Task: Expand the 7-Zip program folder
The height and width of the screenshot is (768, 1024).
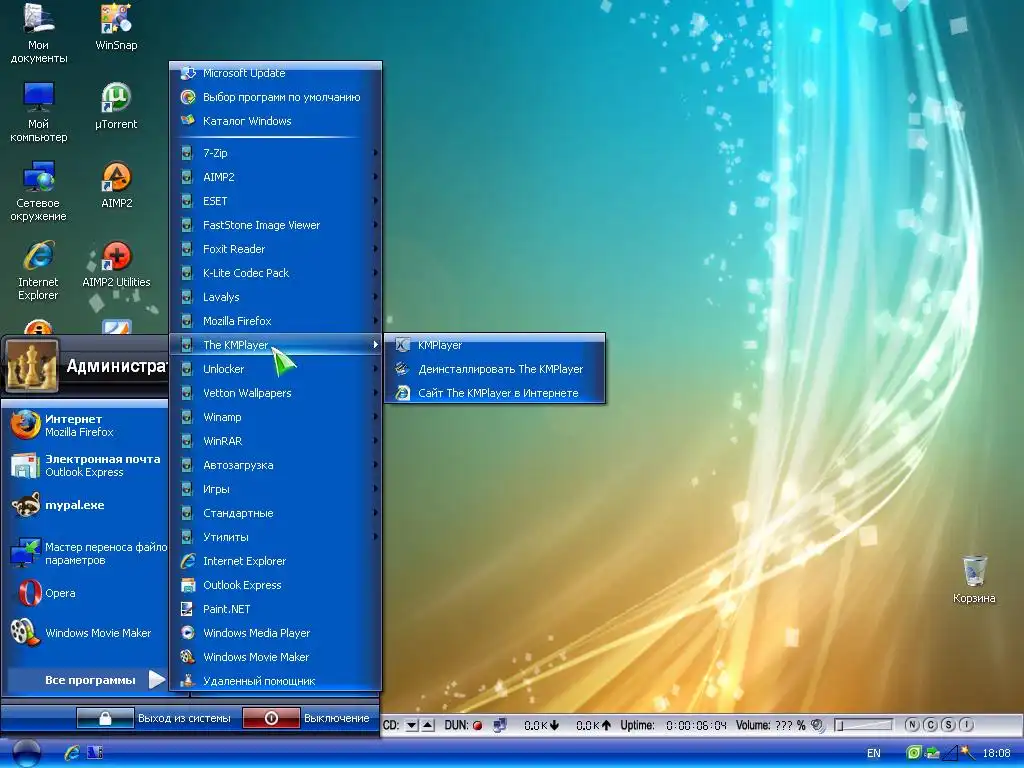Action: point(276,153)
